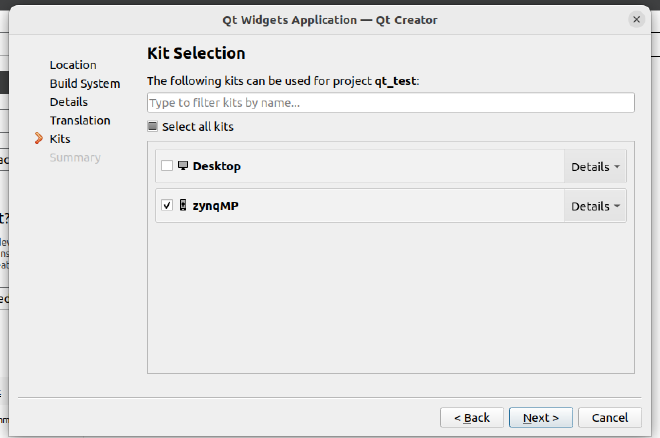Cancel the project wizard
660x438 pixels.
click(609, 417)
